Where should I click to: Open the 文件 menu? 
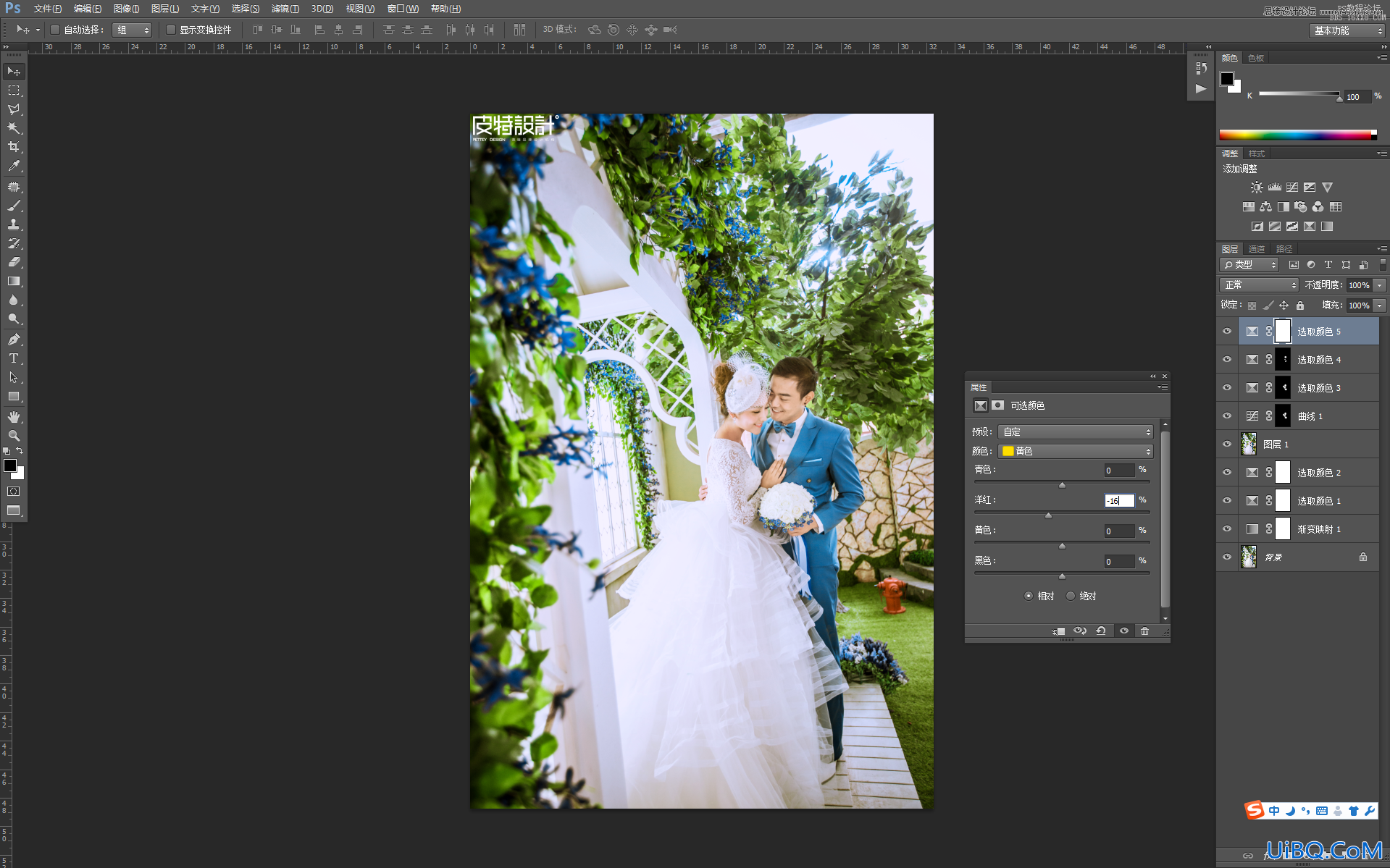click(x=48, y=9)
